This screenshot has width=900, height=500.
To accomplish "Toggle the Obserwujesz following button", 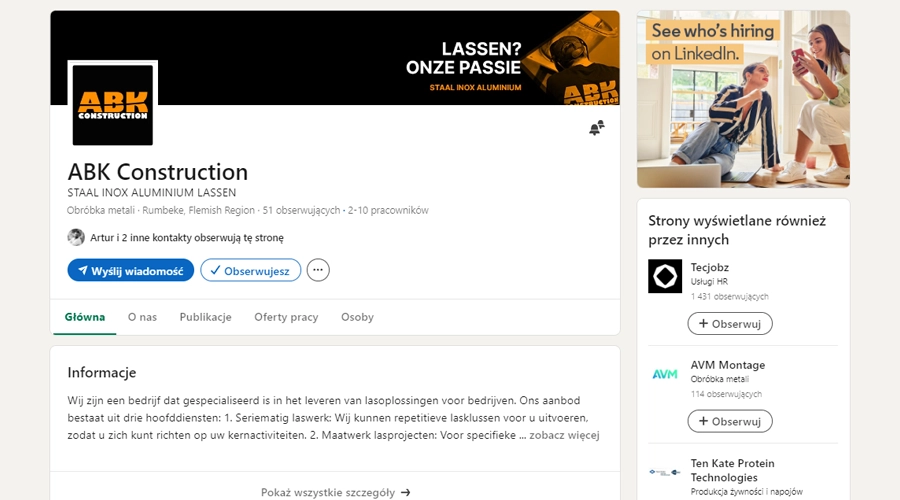I will pyautogui.click(x=250, y=270).
